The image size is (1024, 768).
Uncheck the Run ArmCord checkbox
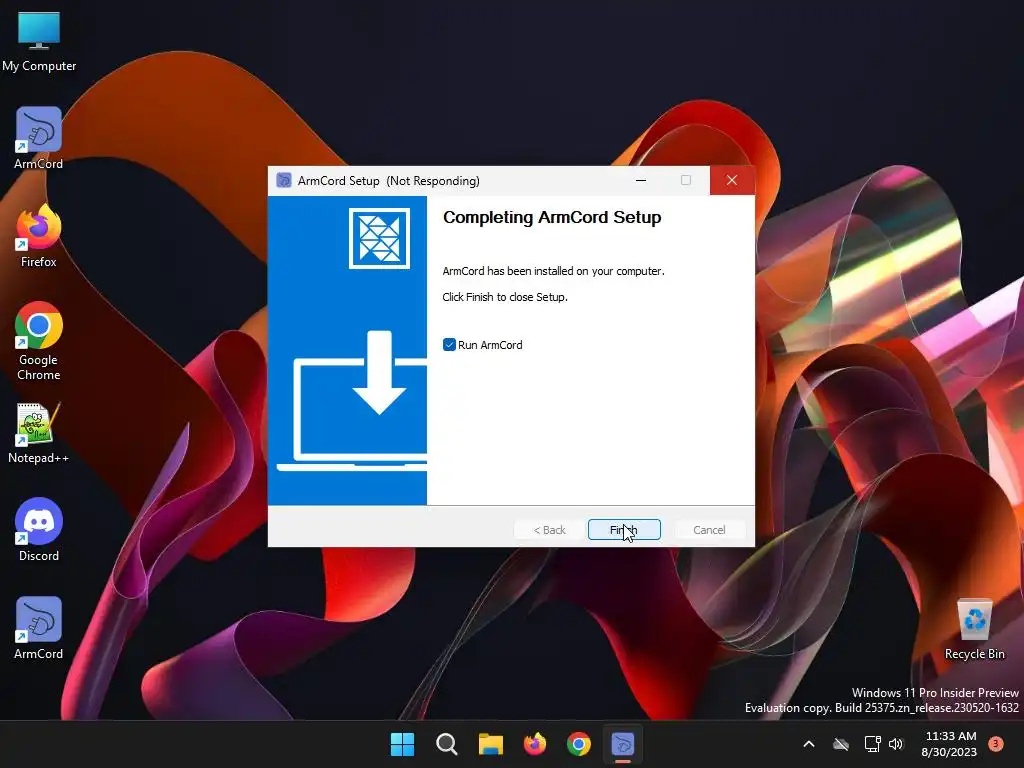[449, 345]
